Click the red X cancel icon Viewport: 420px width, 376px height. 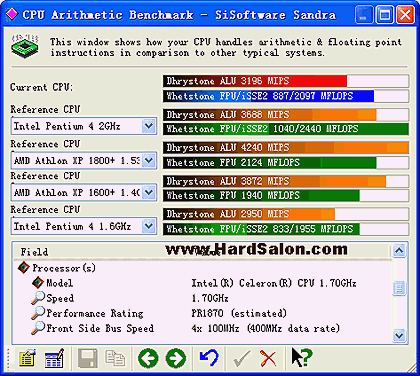pyautogui.click(x=268, y=358)
